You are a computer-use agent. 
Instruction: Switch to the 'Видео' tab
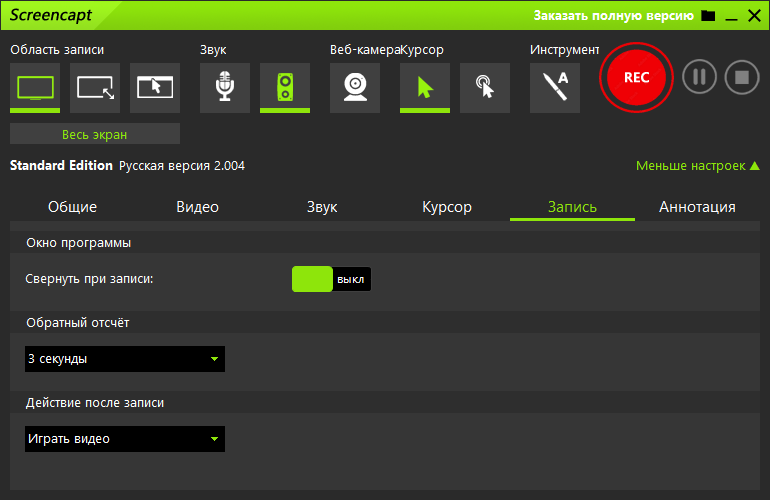point(197,207)
